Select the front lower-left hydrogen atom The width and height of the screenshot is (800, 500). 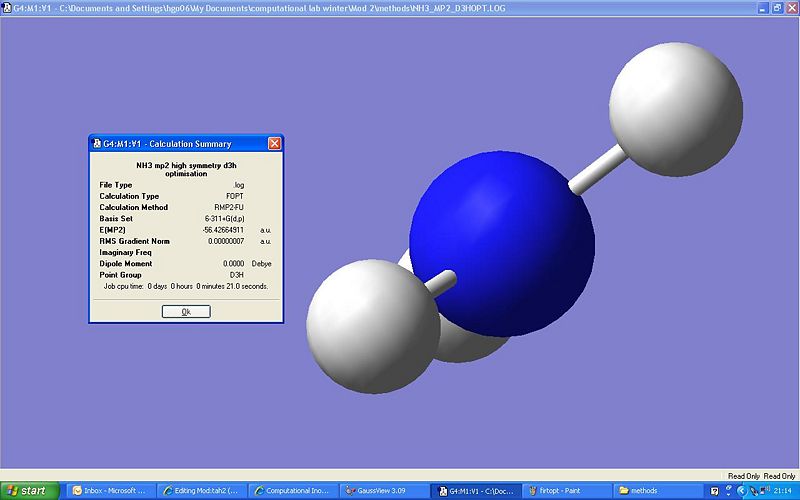[373, 326]
